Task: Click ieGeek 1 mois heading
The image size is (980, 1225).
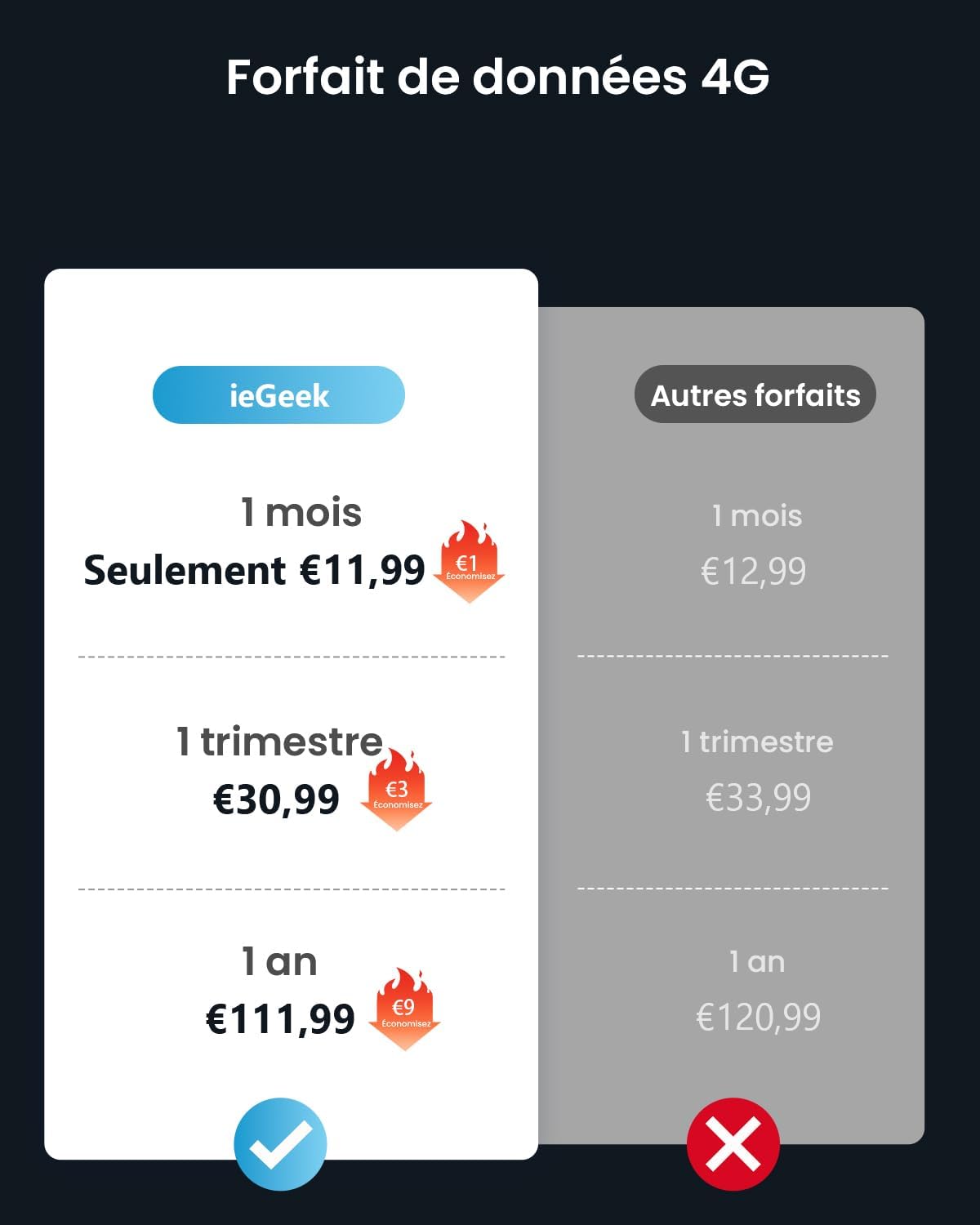Action: click(301, 513)
